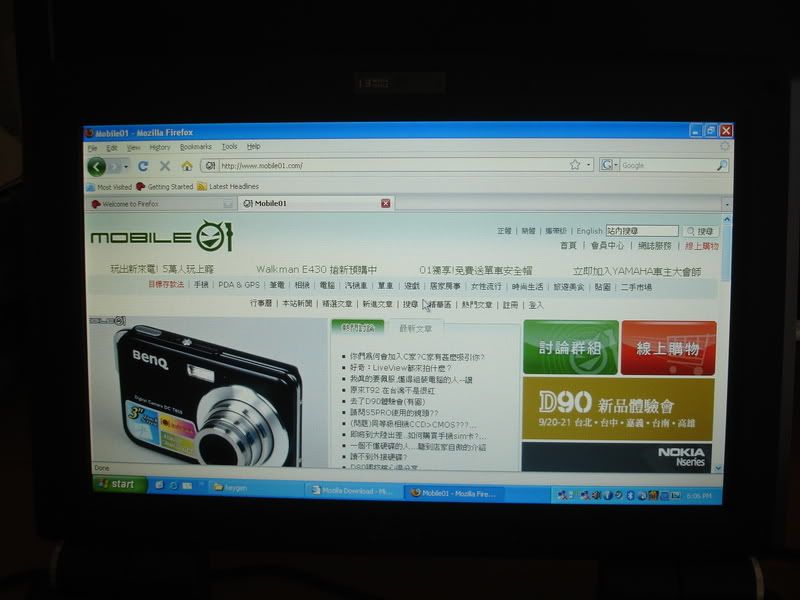Click the 站內搜尋 site search field
800x600 pixels.
tap(642, 231)
